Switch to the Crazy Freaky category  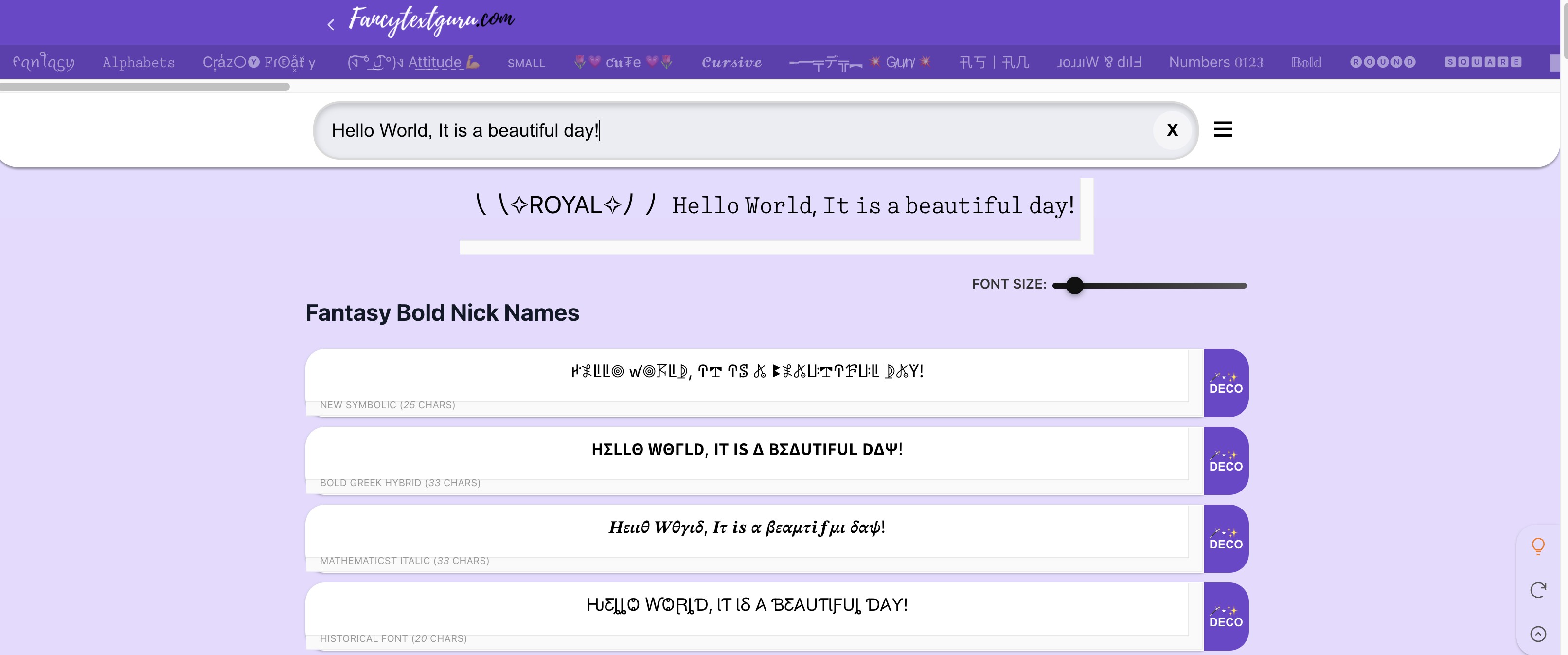tap(259, 62)
